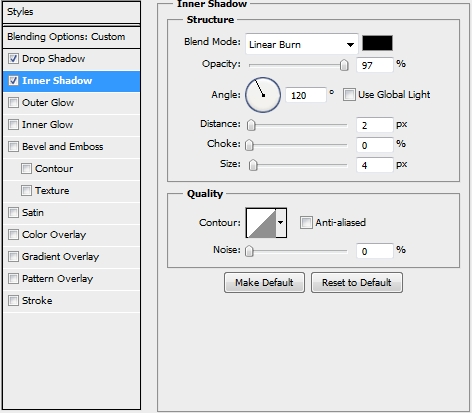Screen dimensions: 472x413
Task: Click the Make Default button
Action: tap(264, 283)
